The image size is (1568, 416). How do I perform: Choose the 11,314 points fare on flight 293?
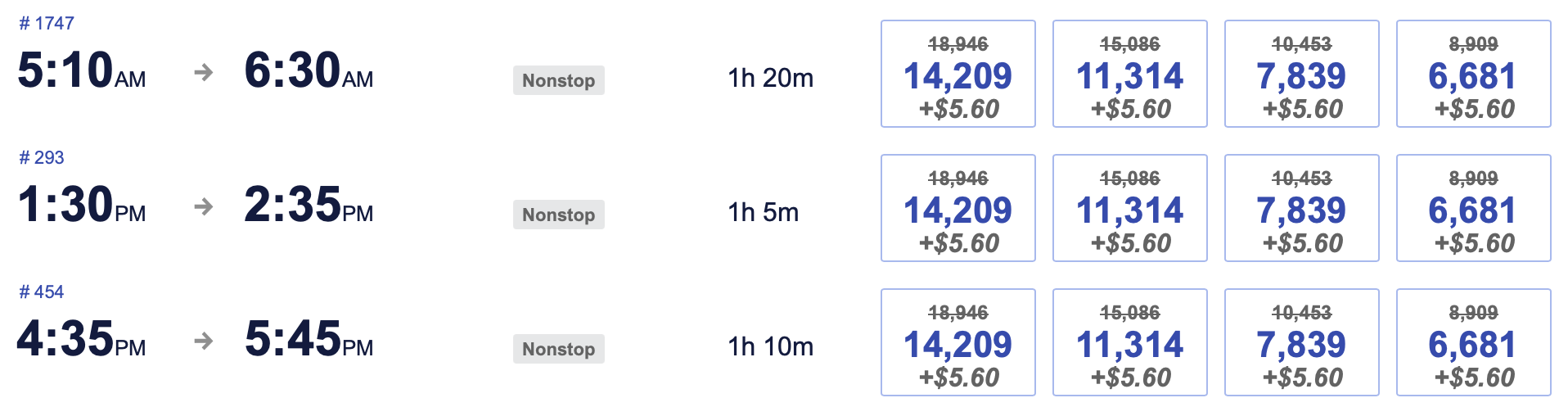[x=1129, y=209]
